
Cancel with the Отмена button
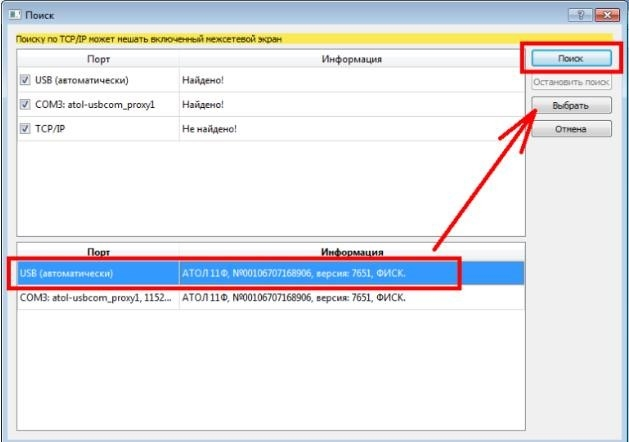point(571,129)
